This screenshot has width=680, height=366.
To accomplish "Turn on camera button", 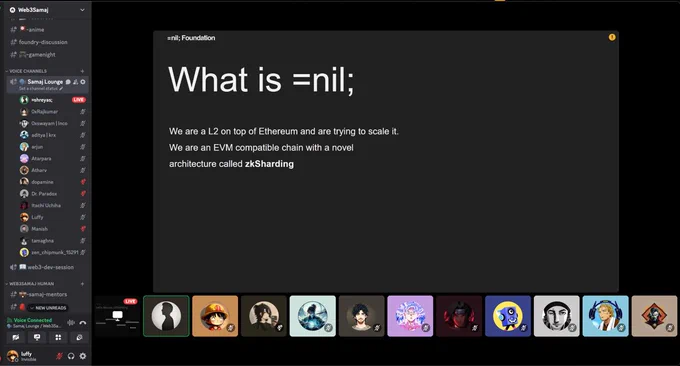I will (x=16, y=337).
